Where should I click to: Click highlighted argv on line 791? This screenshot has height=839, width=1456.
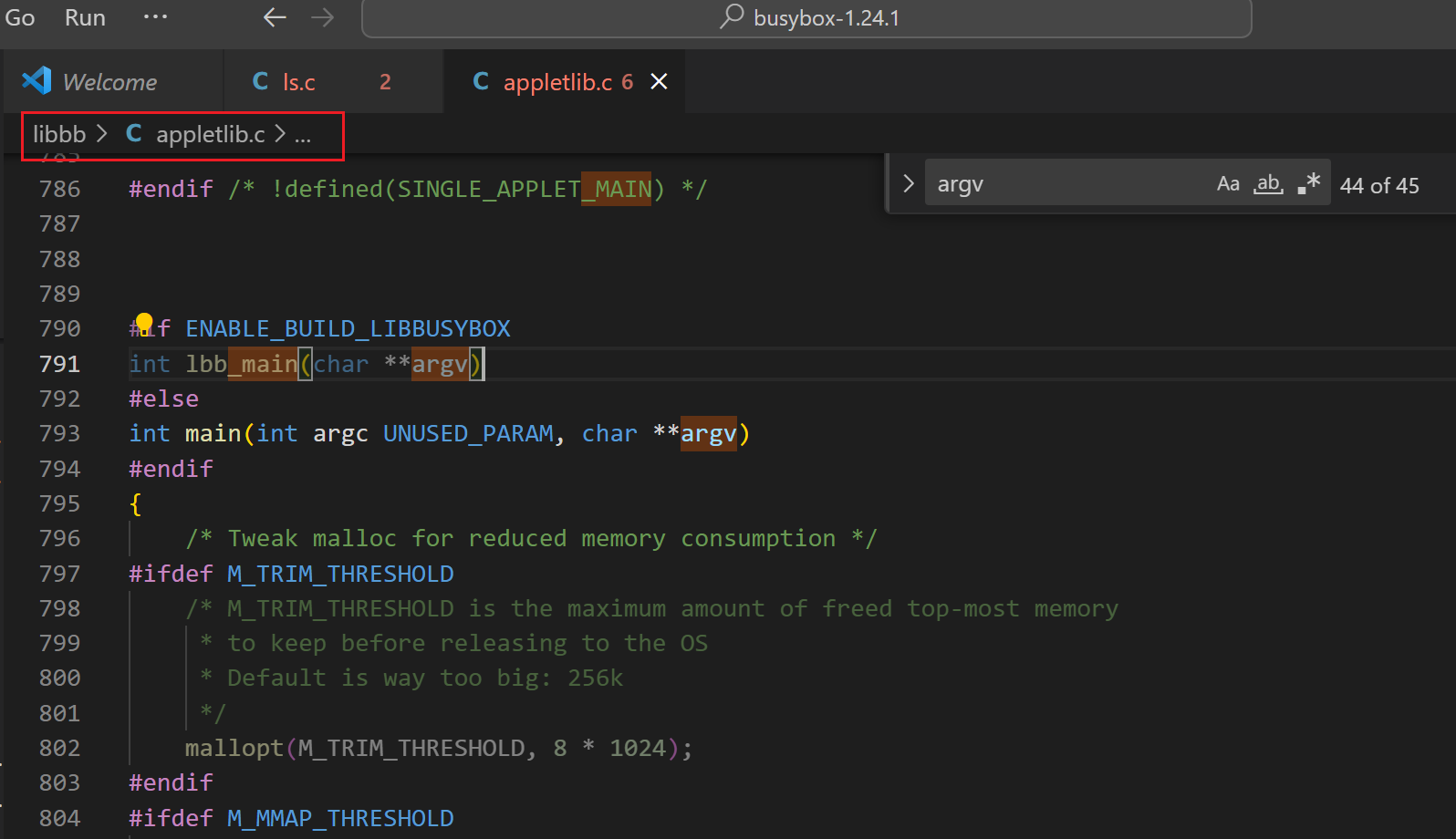click(x=440, y=364)
